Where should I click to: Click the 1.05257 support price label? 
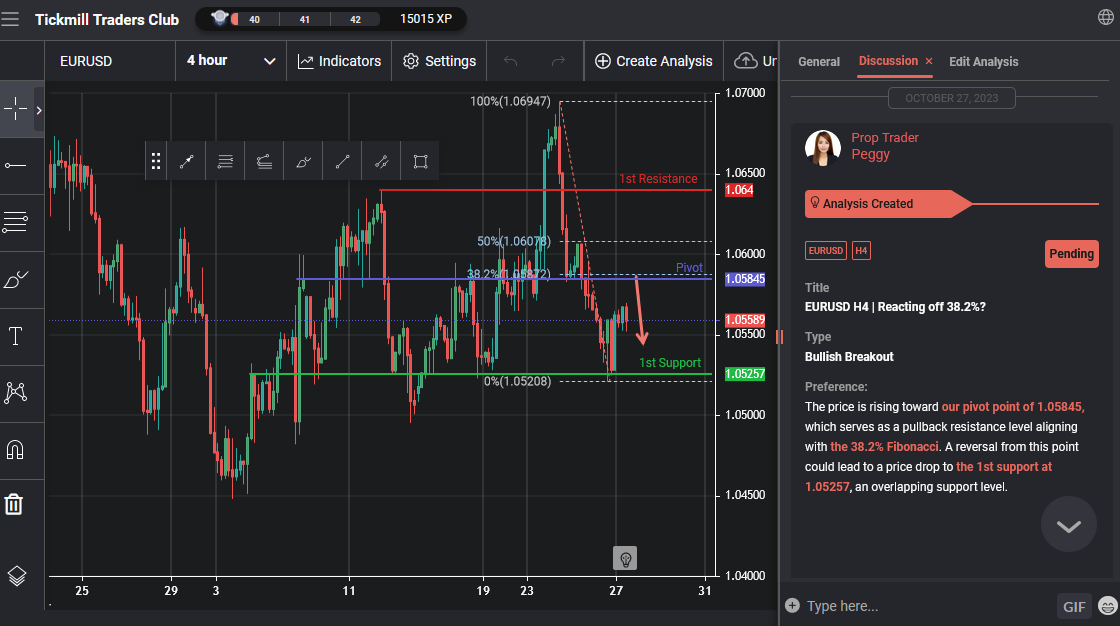coord(745,374)
